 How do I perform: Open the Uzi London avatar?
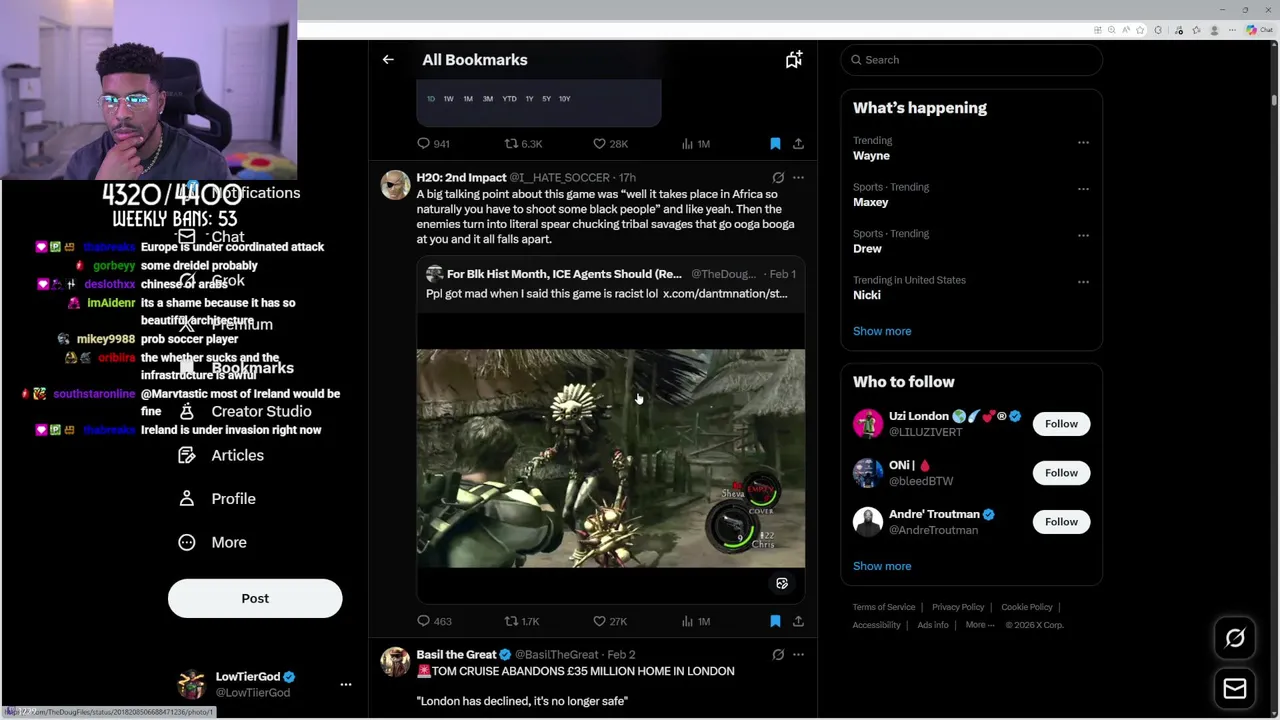[x=868, y=424]
